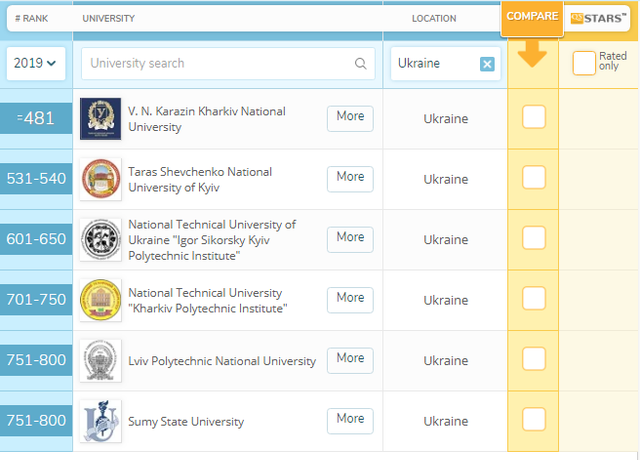The width and height of the screenshot is (640, 460).
Task: Click the Lviv Polytechnic National University logo
Action: (x=100, y=361)
